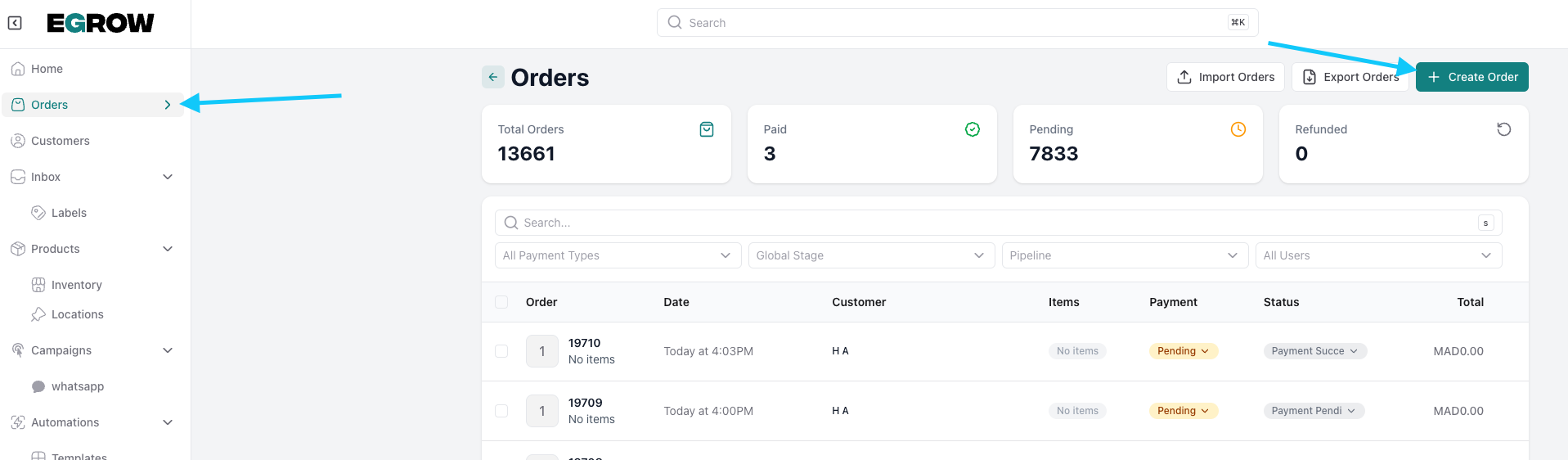The height and width of the screenshot is (460, 1568).
Task: Go to Customers in the sidebar
Action: coord(60,141)
